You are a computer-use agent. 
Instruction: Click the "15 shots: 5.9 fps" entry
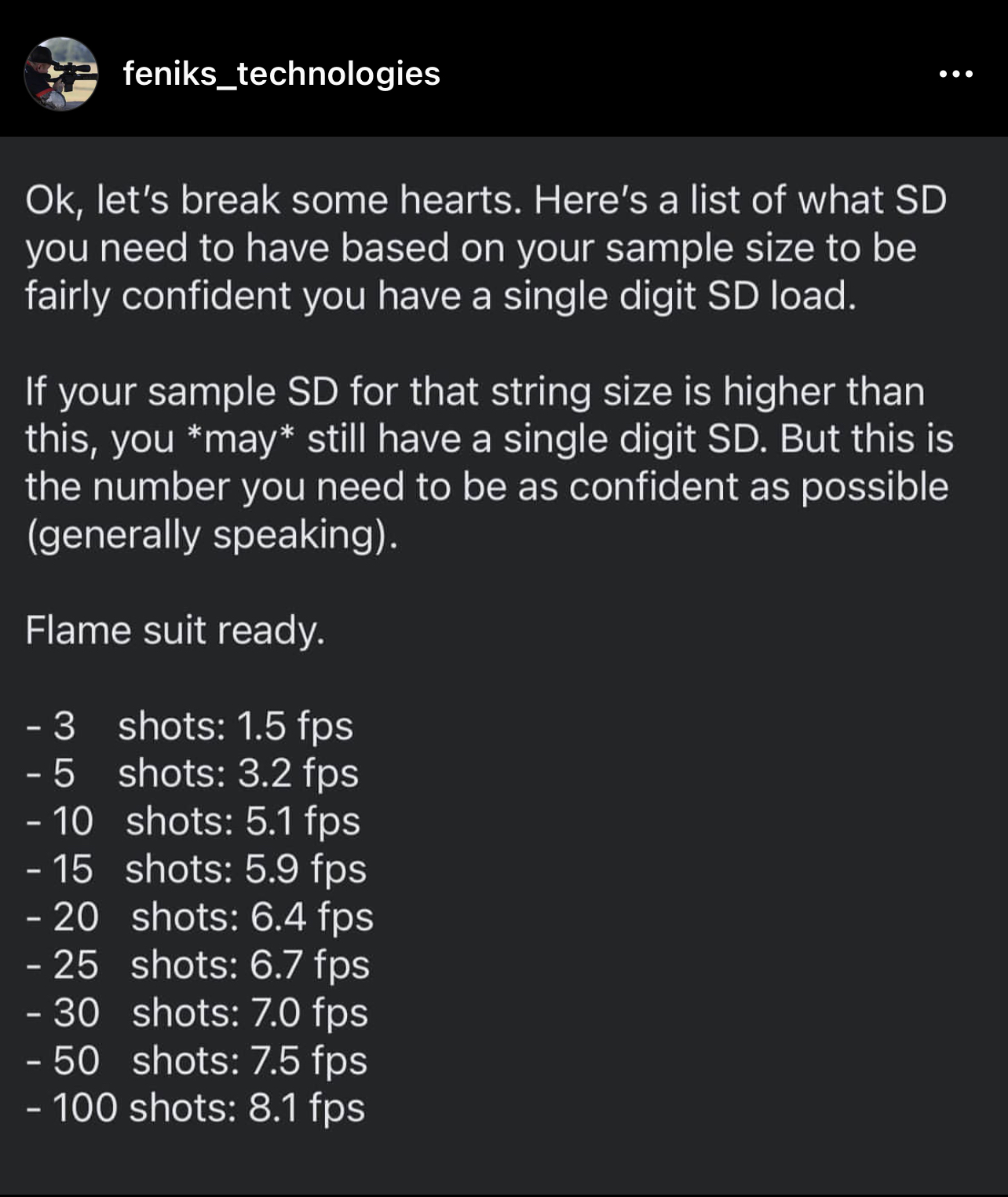tap(197, 869)
